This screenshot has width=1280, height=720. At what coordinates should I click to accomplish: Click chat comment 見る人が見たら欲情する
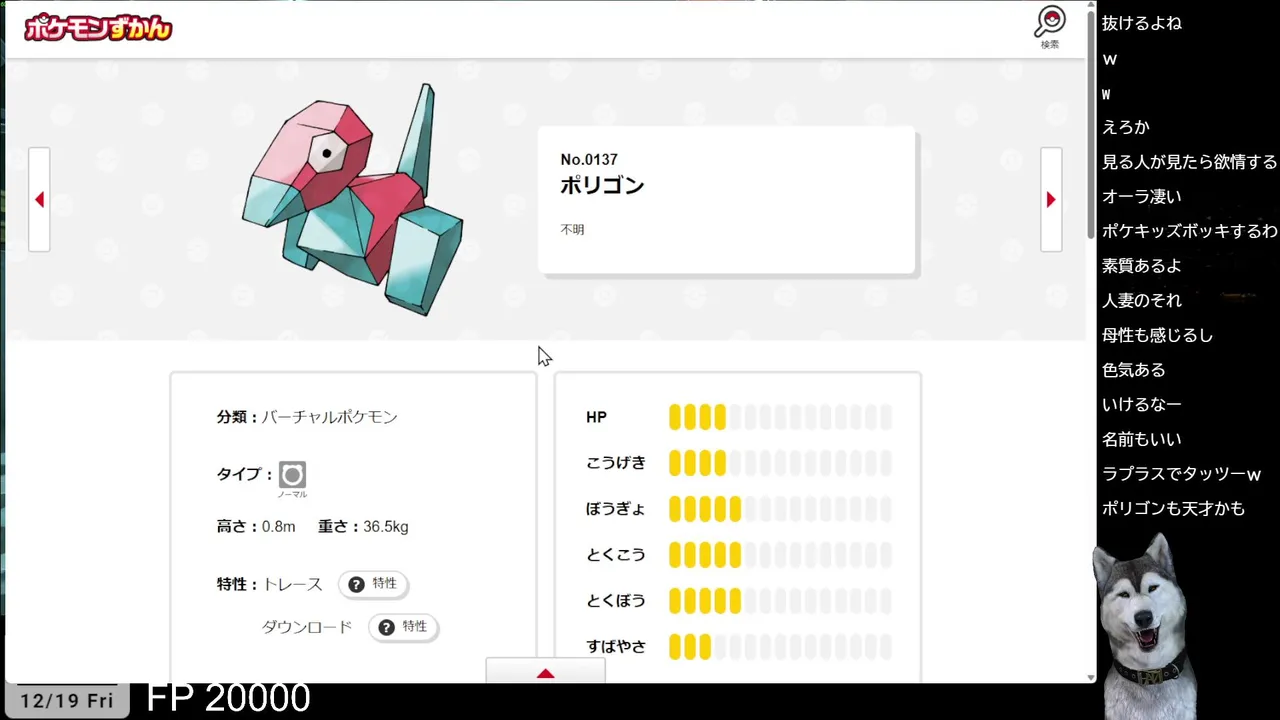[x=1190, y=162]
